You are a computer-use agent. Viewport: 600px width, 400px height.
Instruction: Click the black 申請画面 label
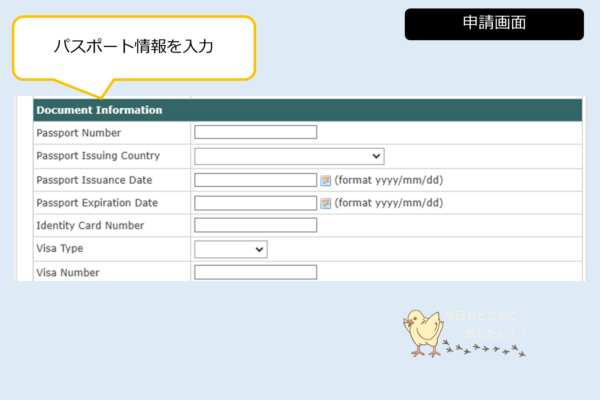[494, 24]
